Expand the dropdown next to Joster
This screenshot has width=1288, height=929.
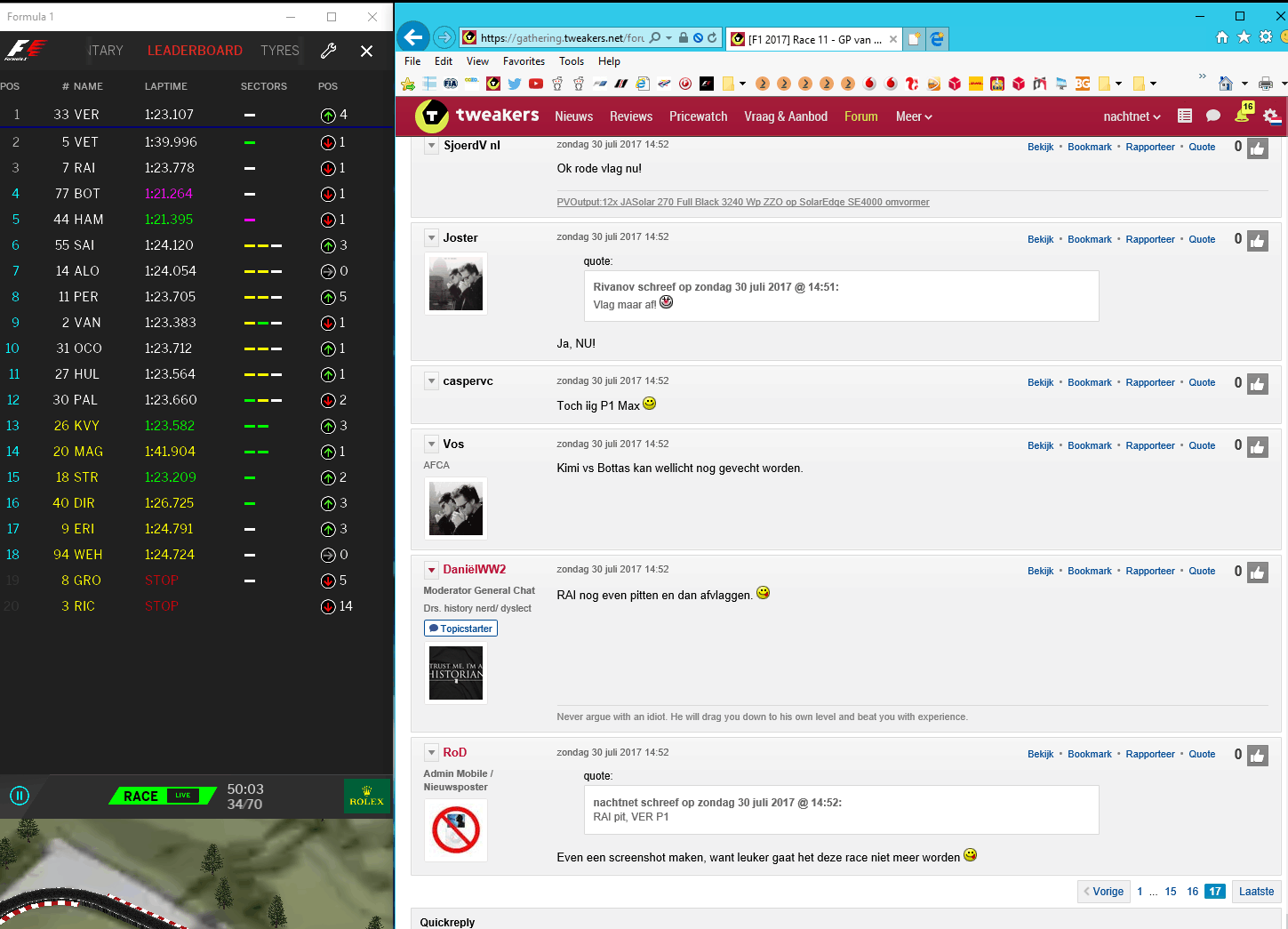pos(431,238)
